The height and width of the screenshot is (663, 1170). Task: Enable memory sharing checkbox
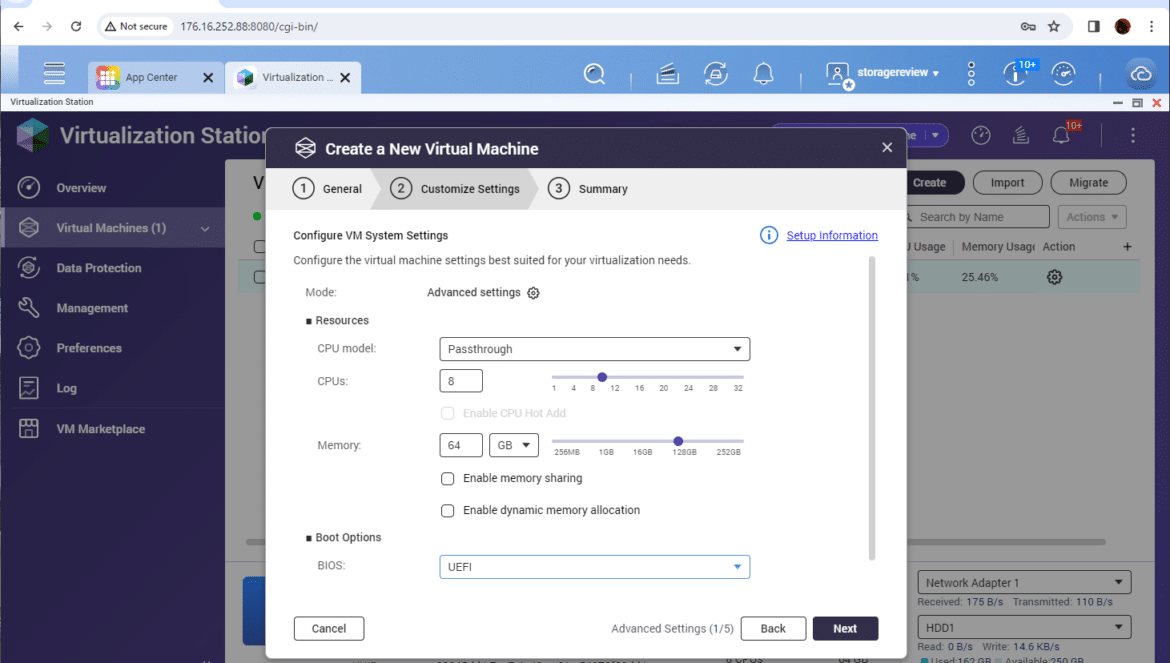click(x=448, y=479)
